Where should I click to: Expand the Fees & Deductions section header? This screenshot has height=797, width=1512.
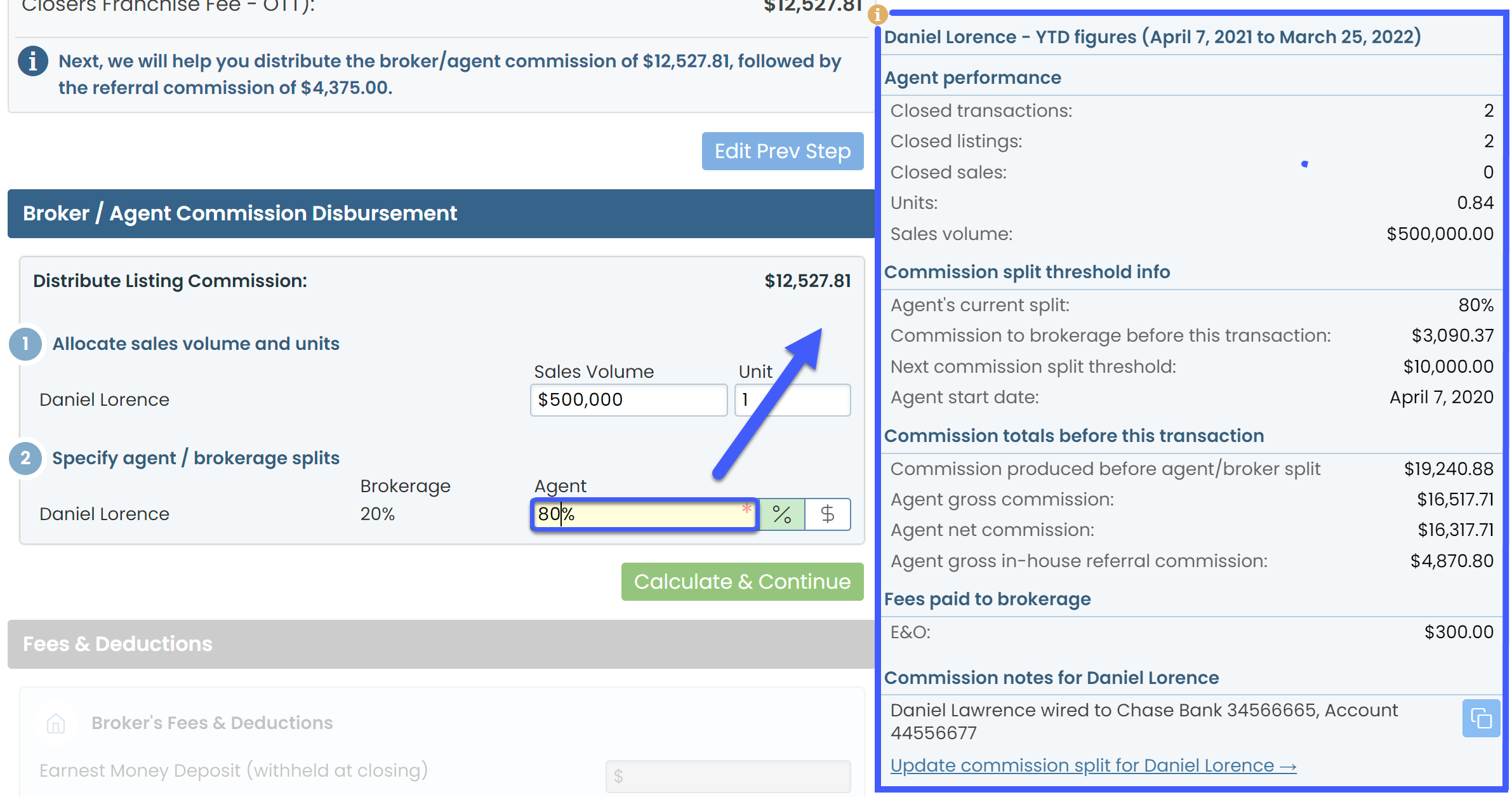tap(440, 644)
